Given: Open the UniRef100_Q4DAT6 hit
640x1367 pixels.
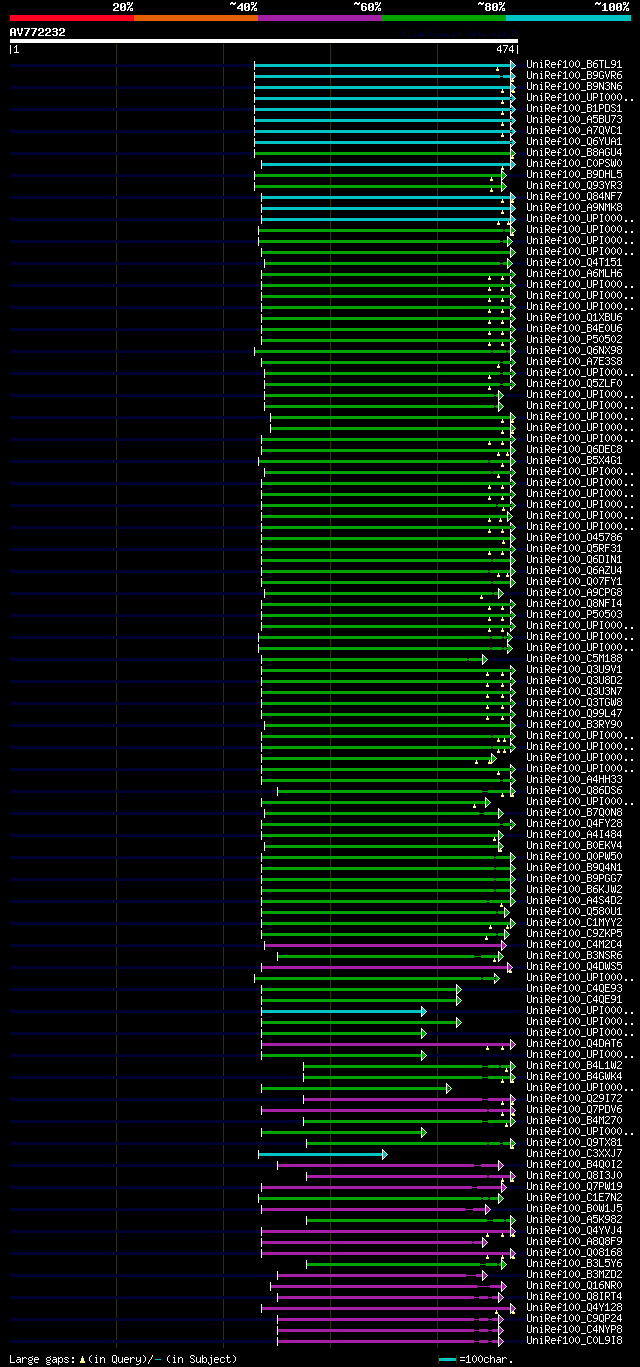Looking at the screenshot, I should [576, 1043].
